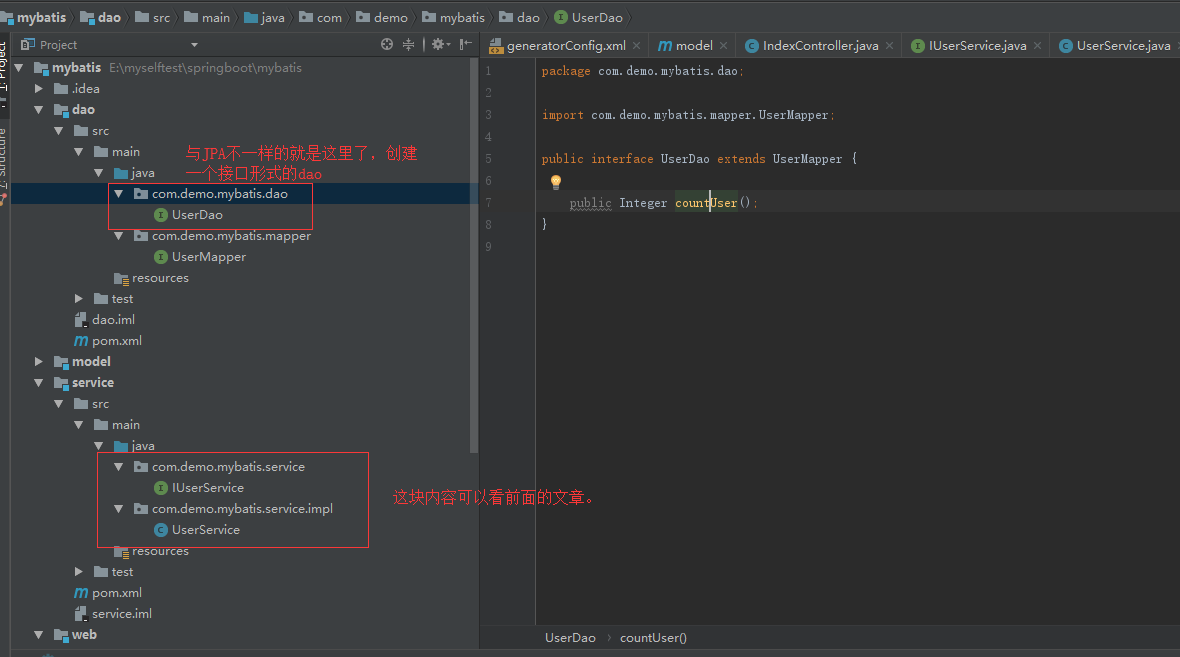Collapse the com.demo.mybatis.service package

click(118, 467)
